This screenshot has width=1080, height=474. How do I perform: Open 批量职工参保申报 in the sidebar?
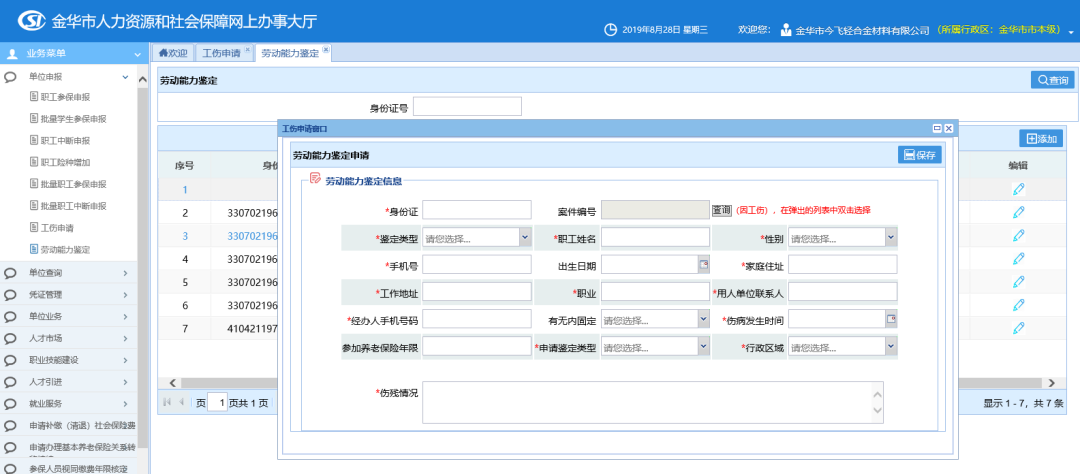74,184
